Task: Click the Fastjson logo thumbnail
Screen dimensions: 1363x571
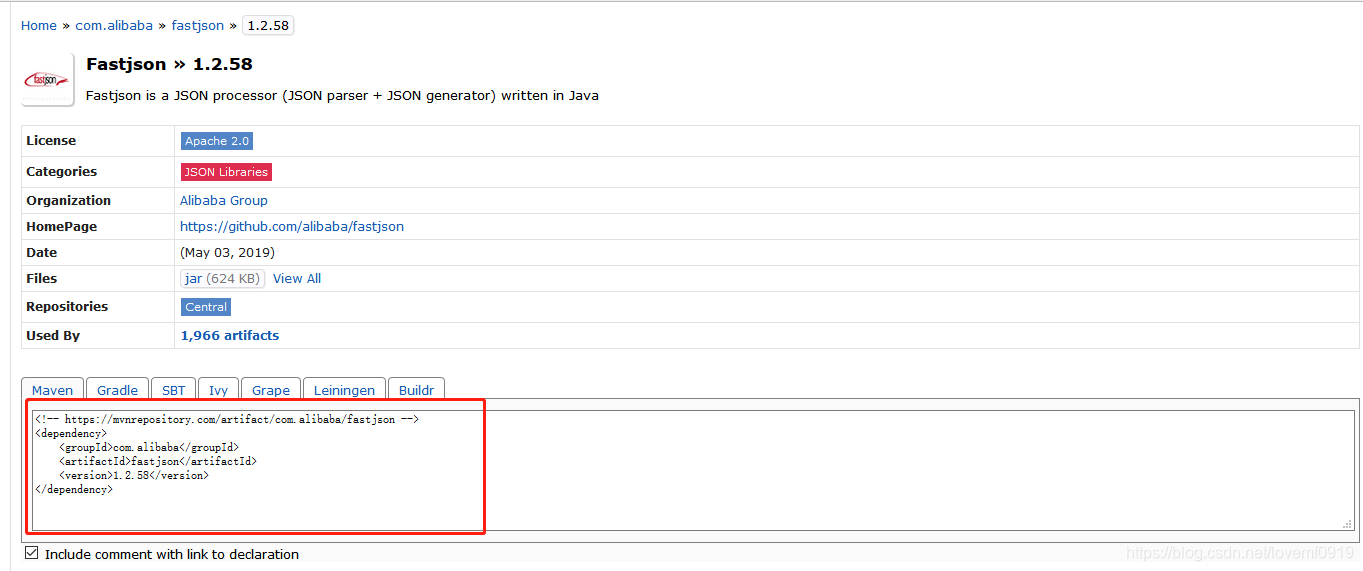Action: (x=48, y=79)
